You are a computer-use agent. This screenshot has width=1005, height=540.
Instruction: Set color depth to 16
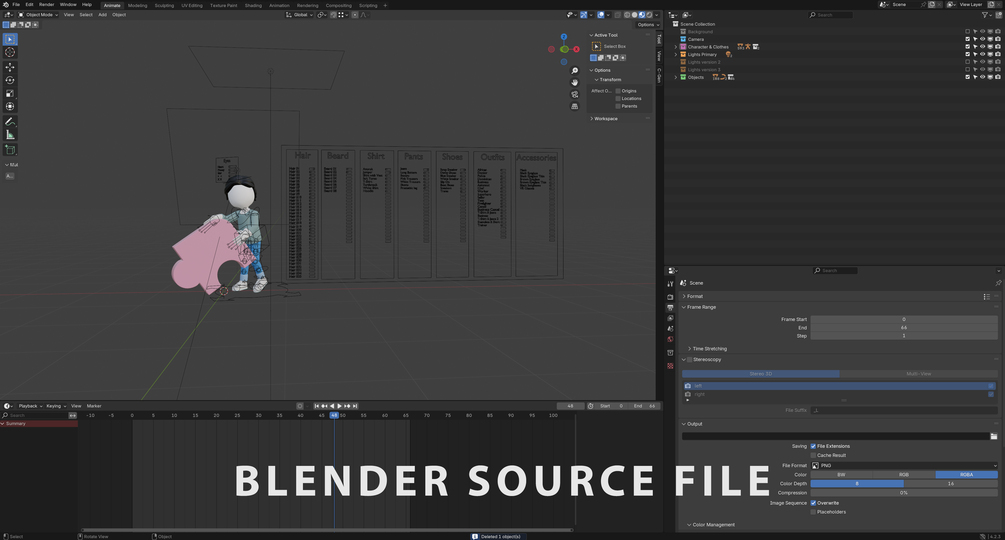click(x=951, y=484)
